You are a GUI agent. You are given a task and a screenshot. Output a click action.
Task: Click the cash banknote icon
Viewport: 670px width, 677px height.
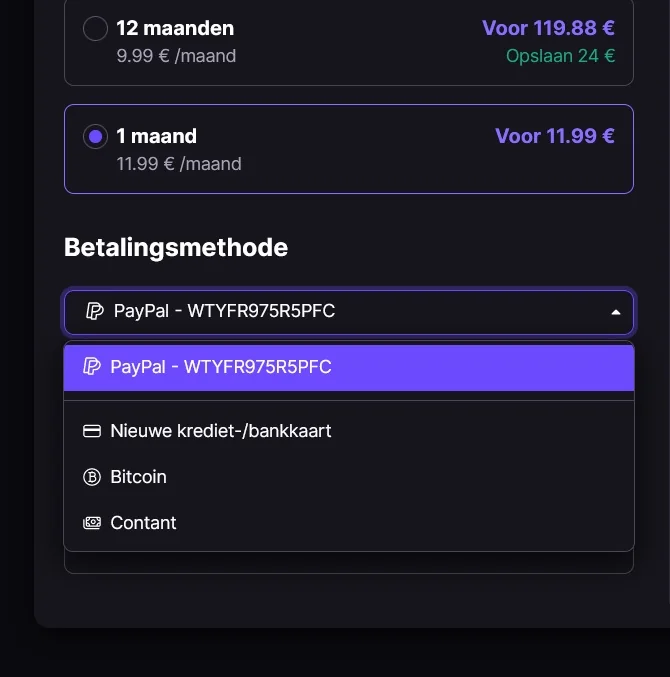[92, 523]
